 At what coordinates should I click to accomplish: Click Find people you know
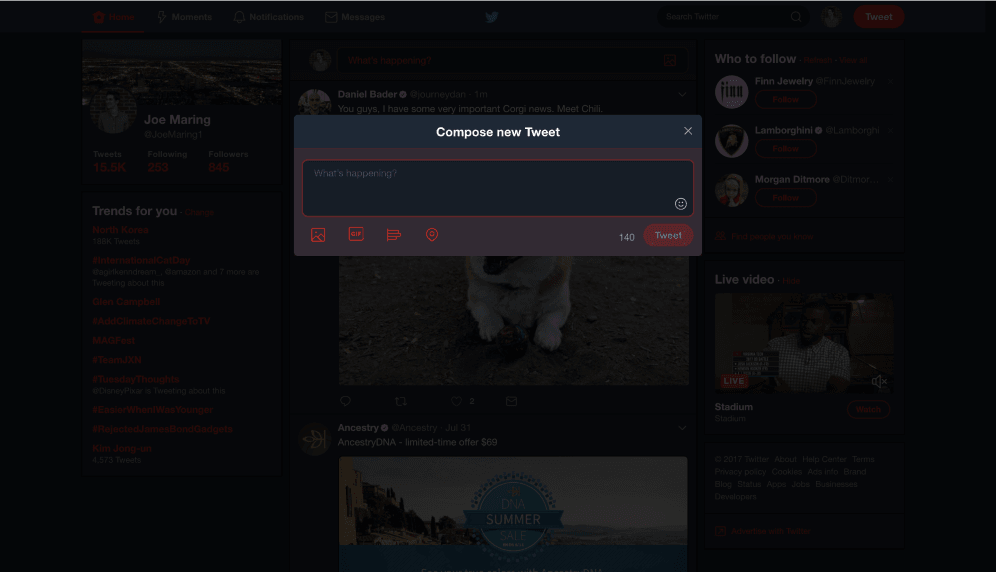coord(772,236)
